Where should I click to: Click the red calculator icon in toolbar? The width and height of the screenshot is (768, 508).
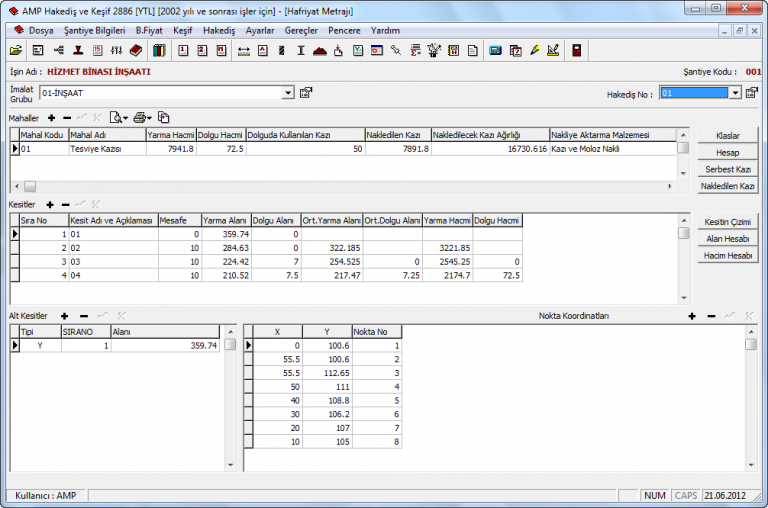tap(577, 50)
